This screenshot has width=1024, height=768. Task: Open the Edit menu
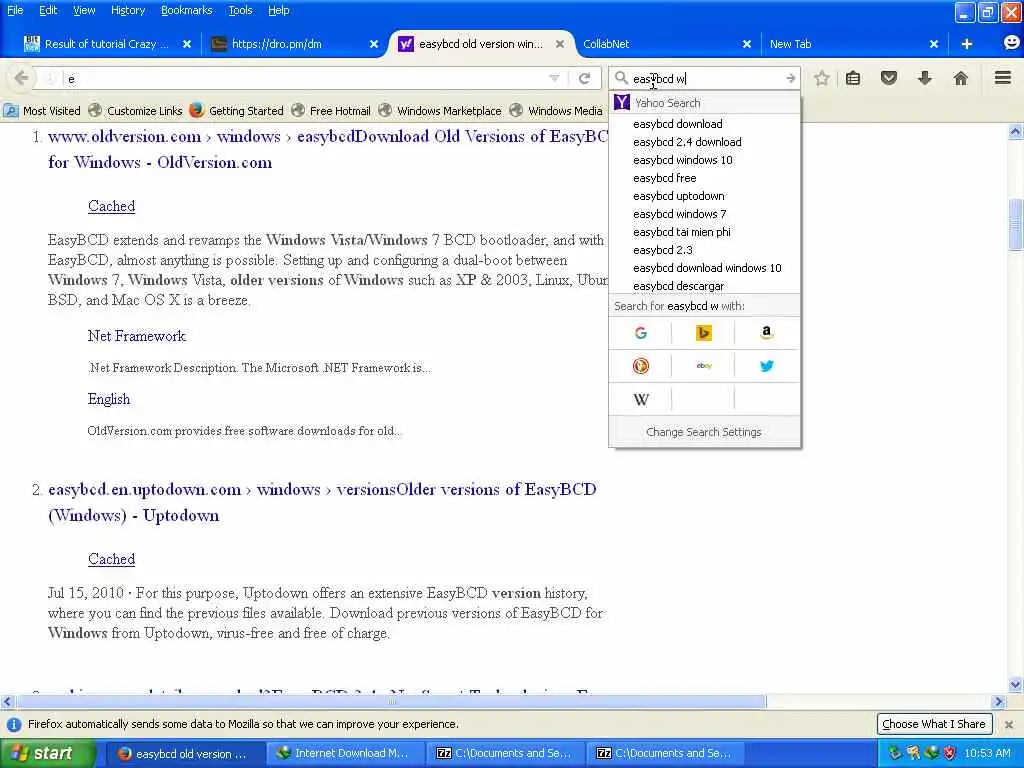(x=48, y=10)
